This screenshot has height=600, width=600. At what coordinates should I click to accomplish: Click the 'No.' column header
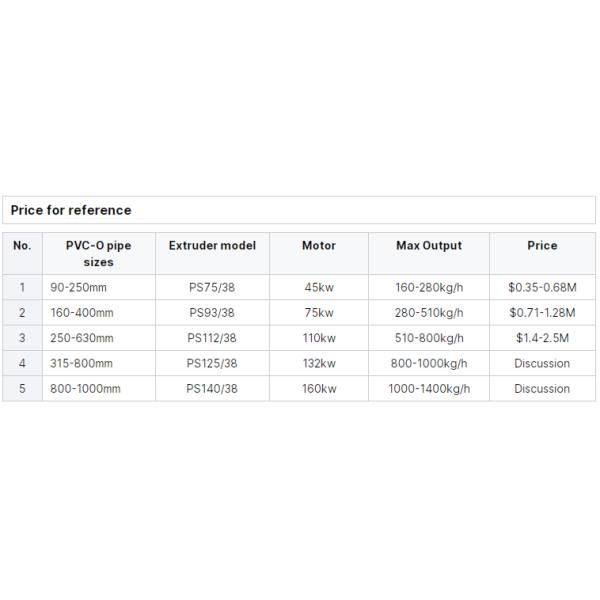pyautogui.click(x=22, y=245)
